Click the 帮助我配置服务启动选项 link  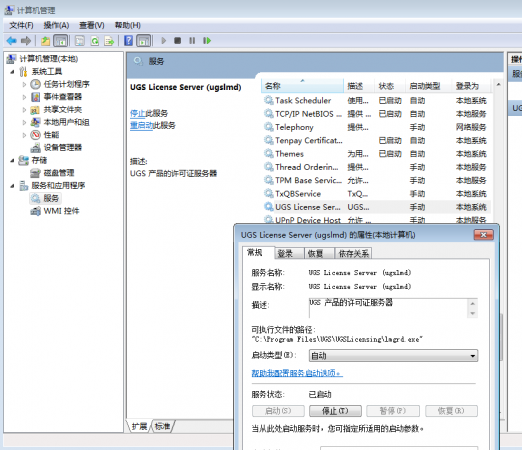coord(297,373)
